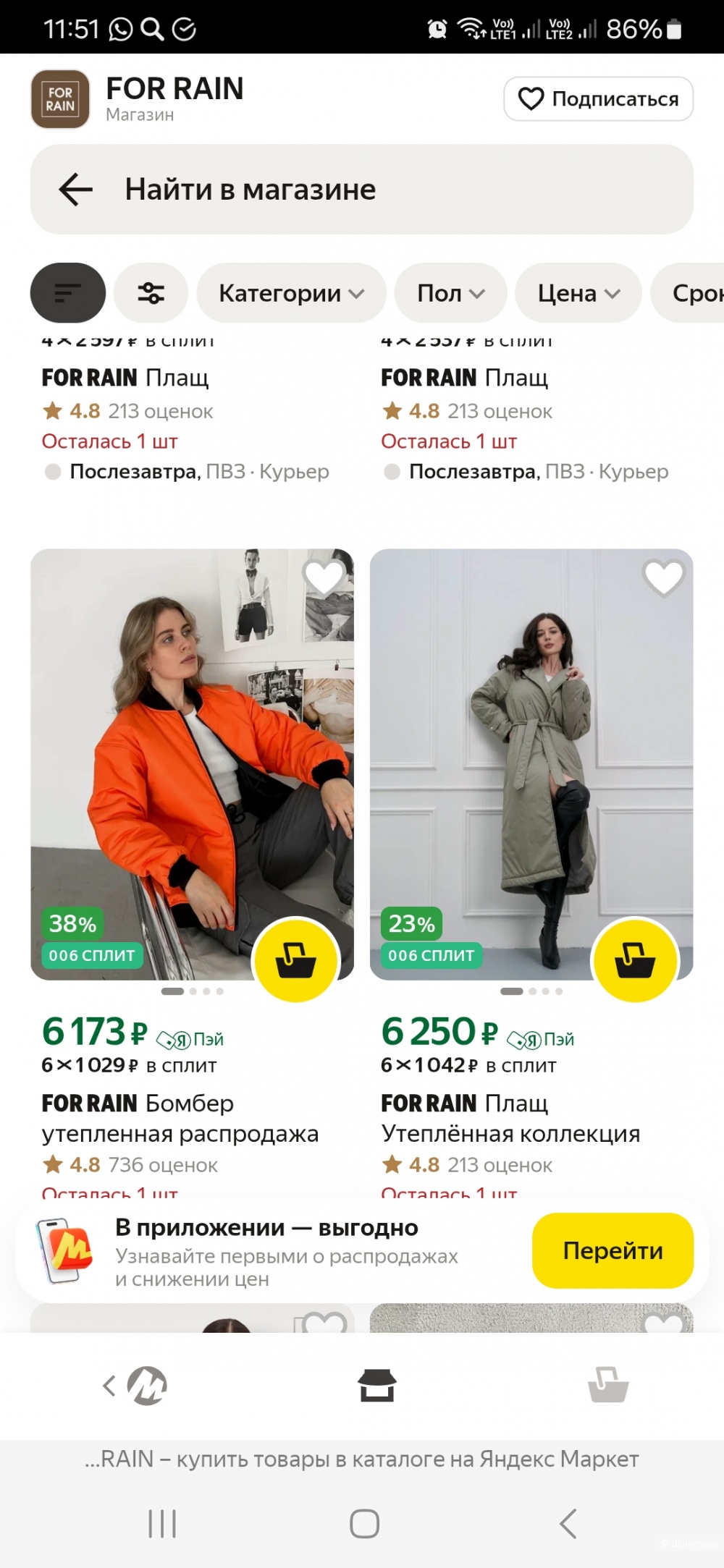724x1568 pixels.
Task: Tap Android recent apps button
Action: 162,1523
